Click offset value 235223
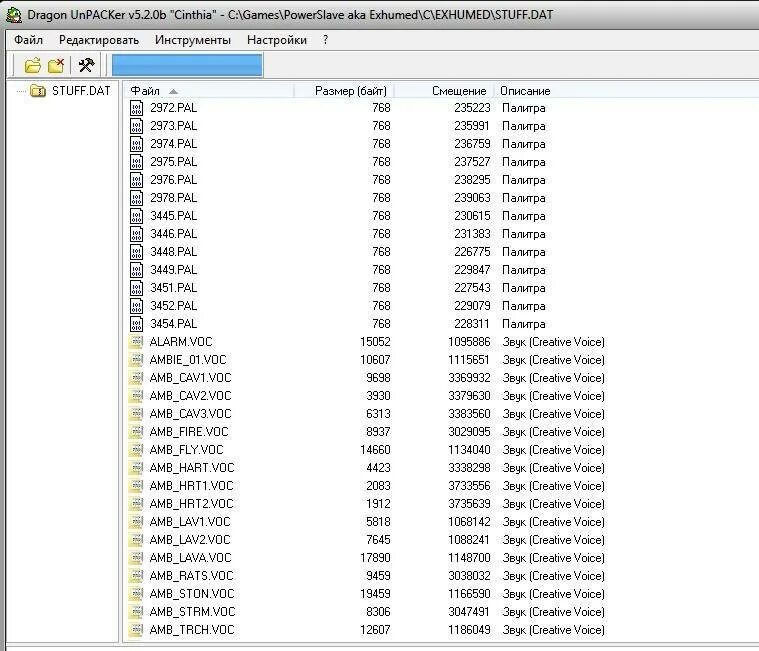759x651 pixels. [472, 108]
